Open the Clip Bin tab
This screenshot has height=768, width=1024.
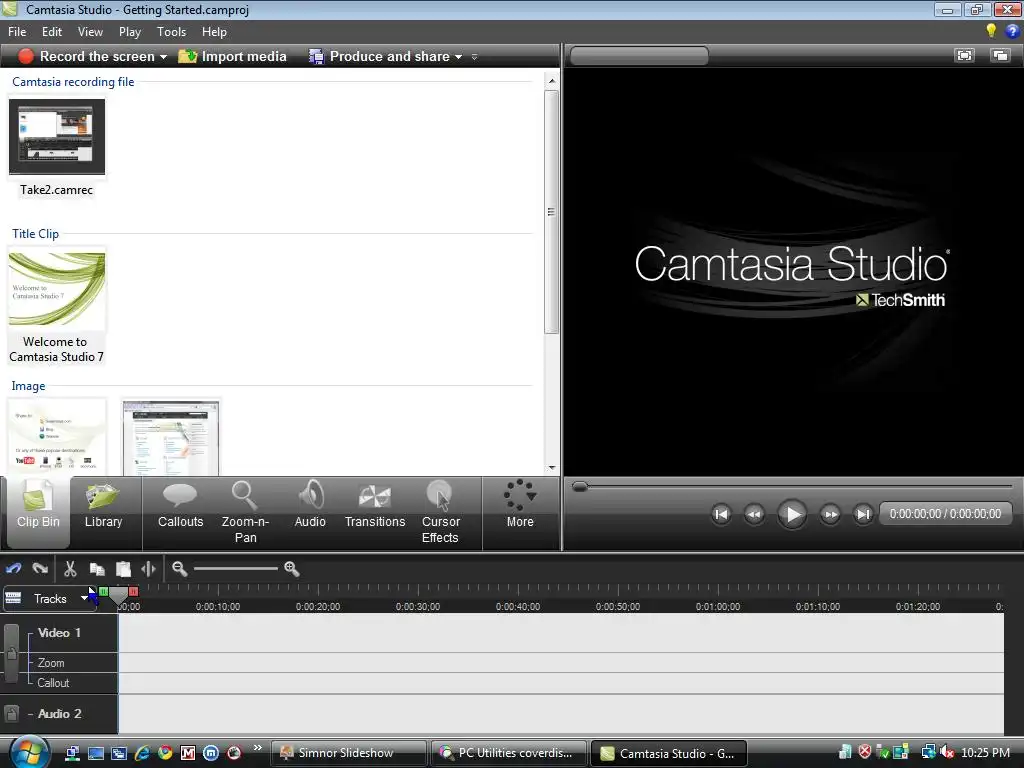38,512
